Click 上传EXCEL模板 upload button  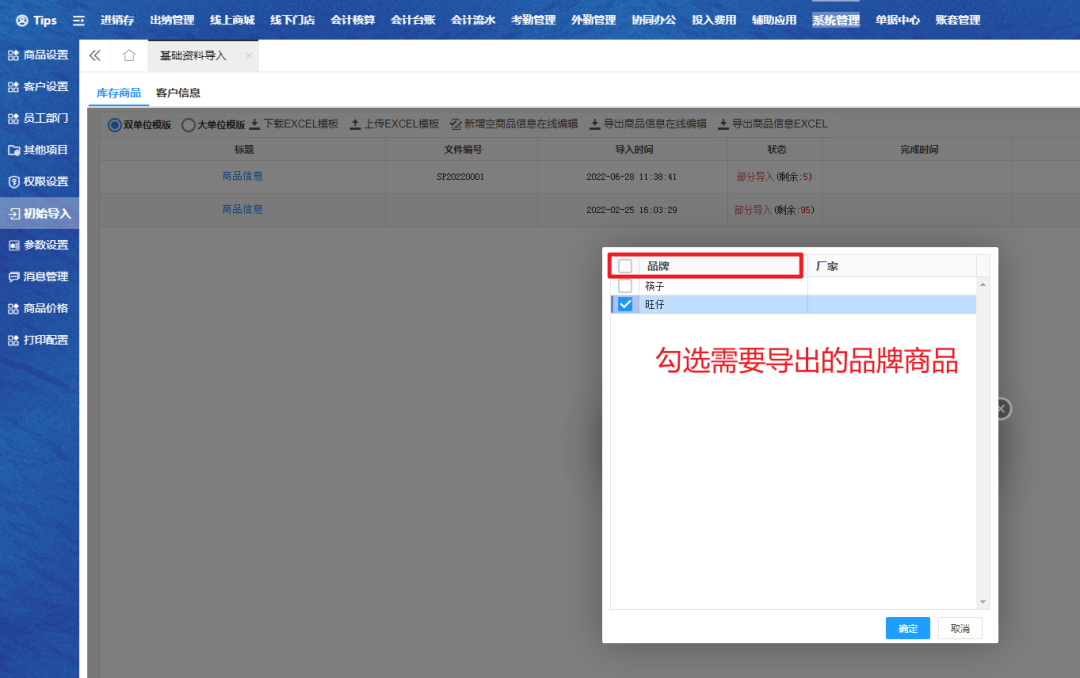pyautogui.click(x=394, y=124)
